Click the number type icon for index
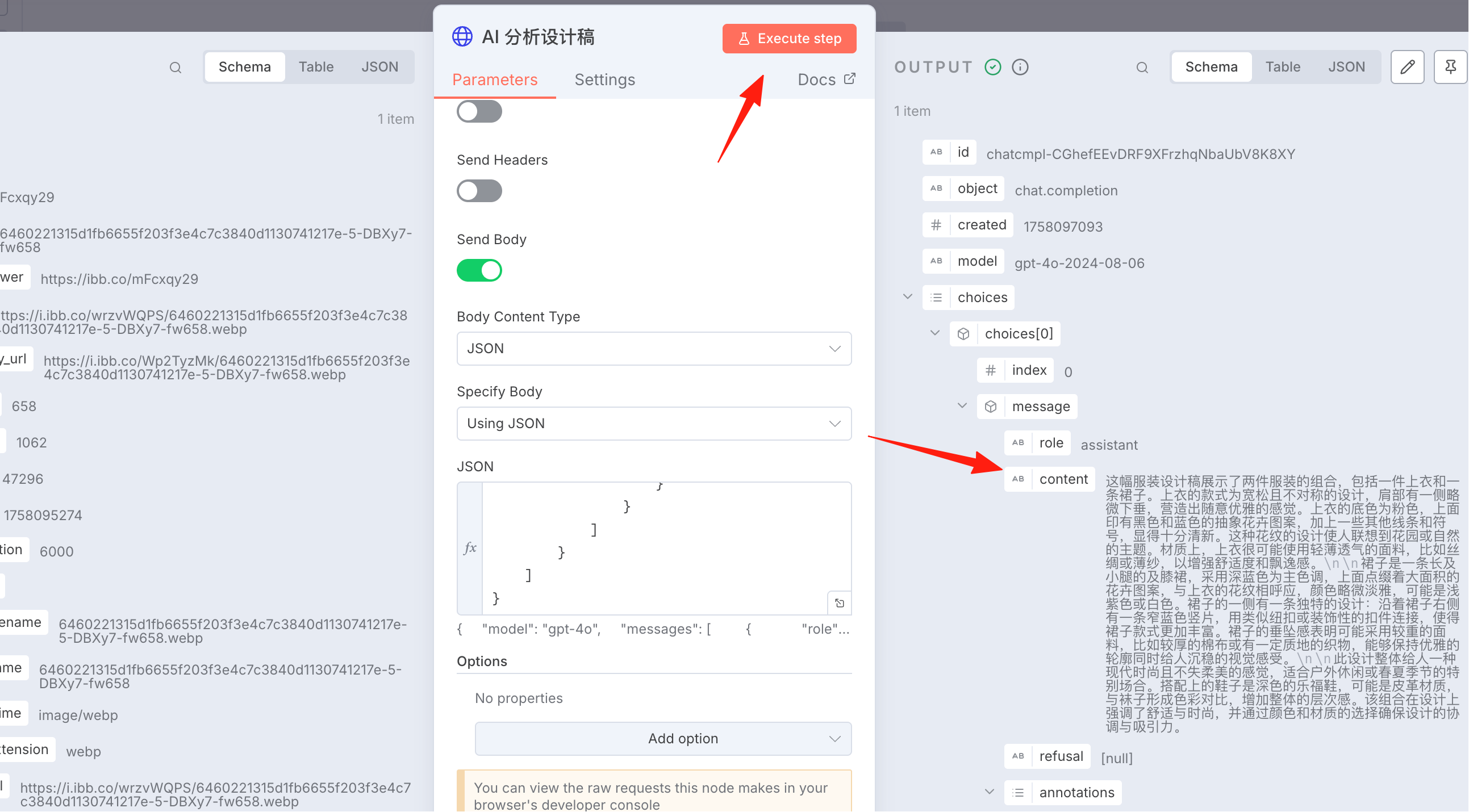This screenshot has height=812, width=1469. (x=991, y=370)
